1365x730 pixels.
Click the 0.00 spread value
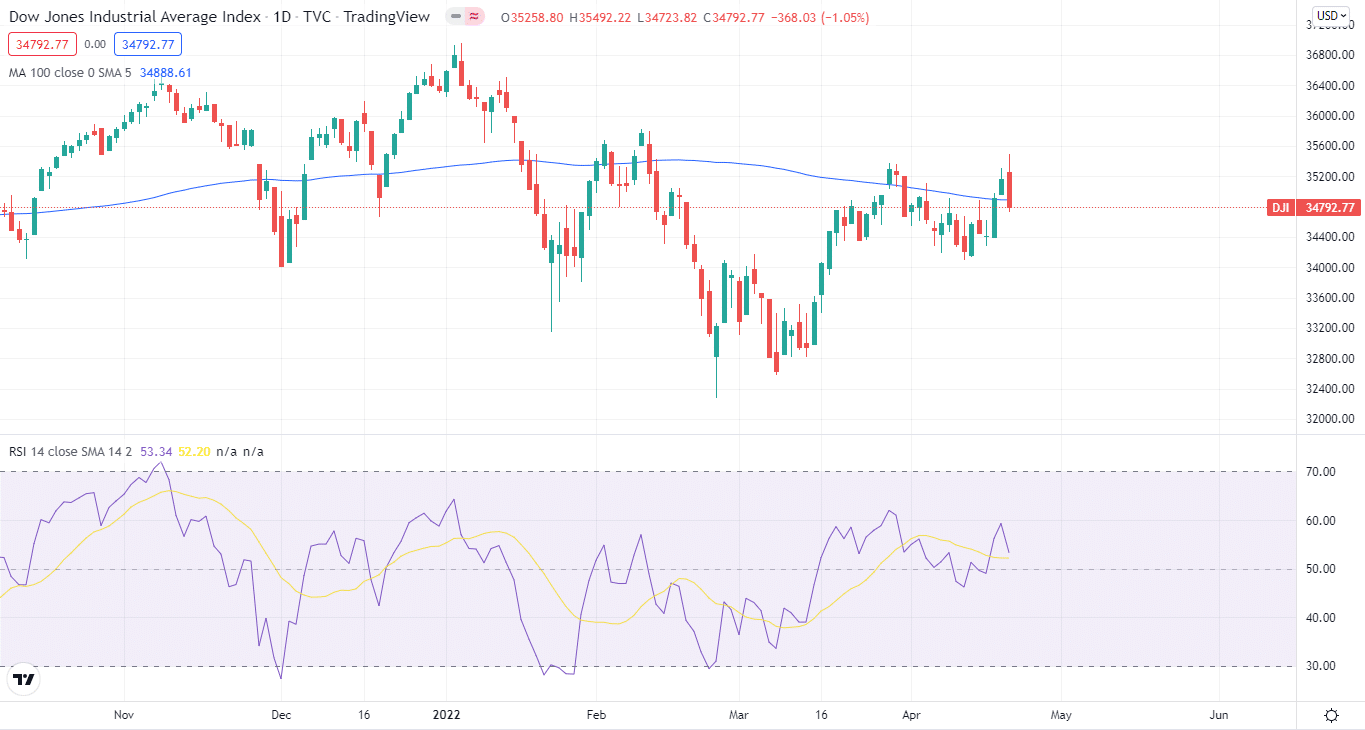[95, 44]
